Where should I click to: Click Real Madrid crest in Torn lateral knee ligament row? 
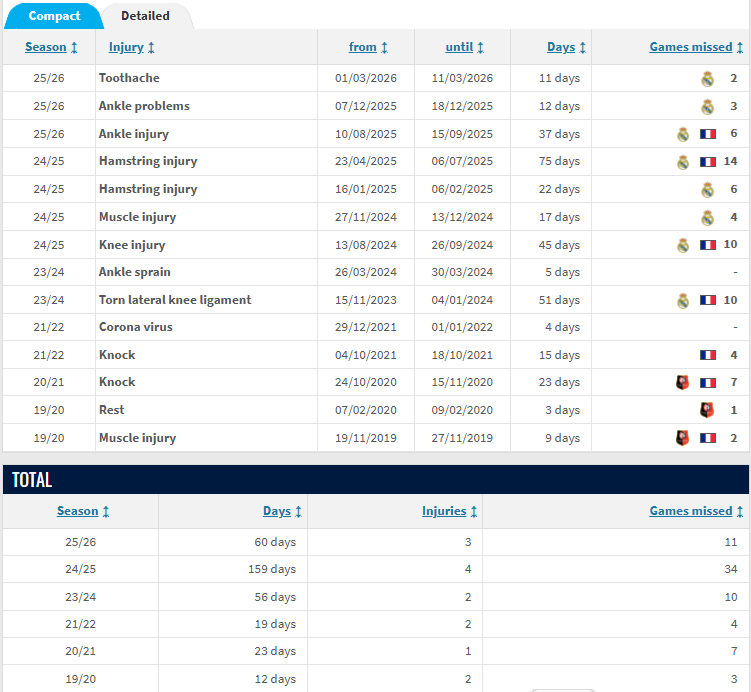683,300
